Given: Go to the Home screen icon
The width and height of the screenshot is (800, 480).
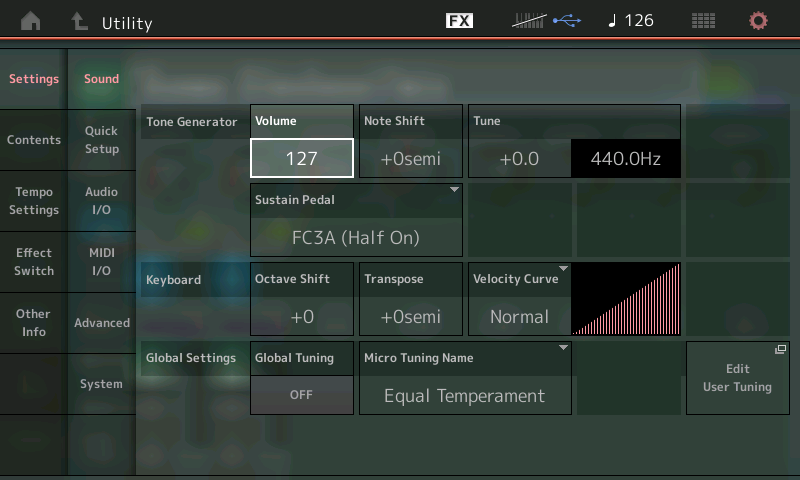Looking at the screenshot, I should tap(31, 21).
